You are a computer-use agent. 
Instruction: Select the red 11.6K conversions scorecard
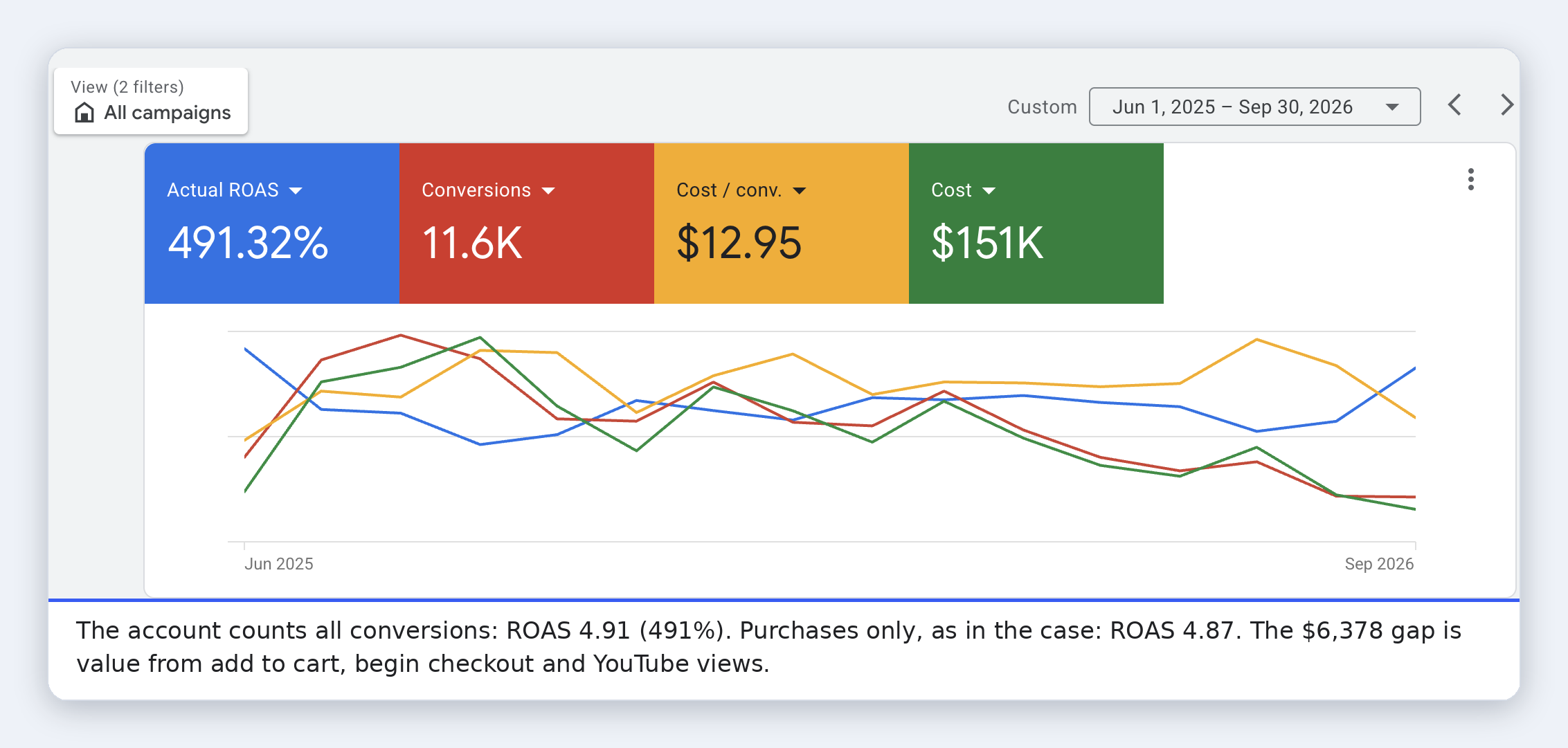coord(527,224)
